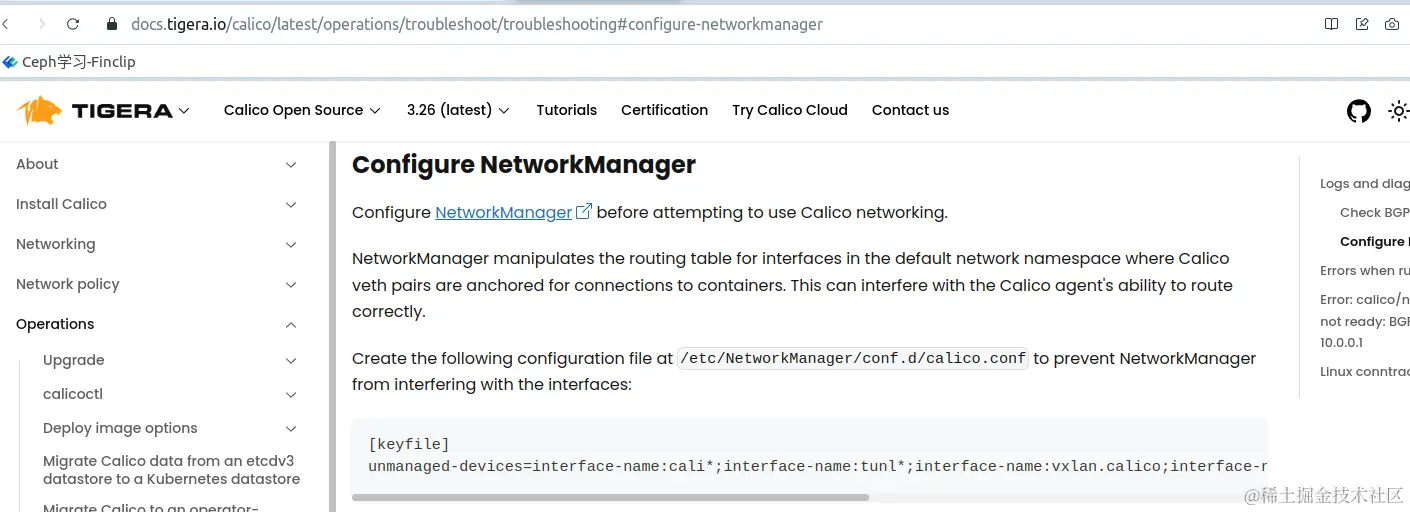The height and width of the screenshot is (512, 1410).
Task: Click the padlock site security icon
Action: [111, 24]
